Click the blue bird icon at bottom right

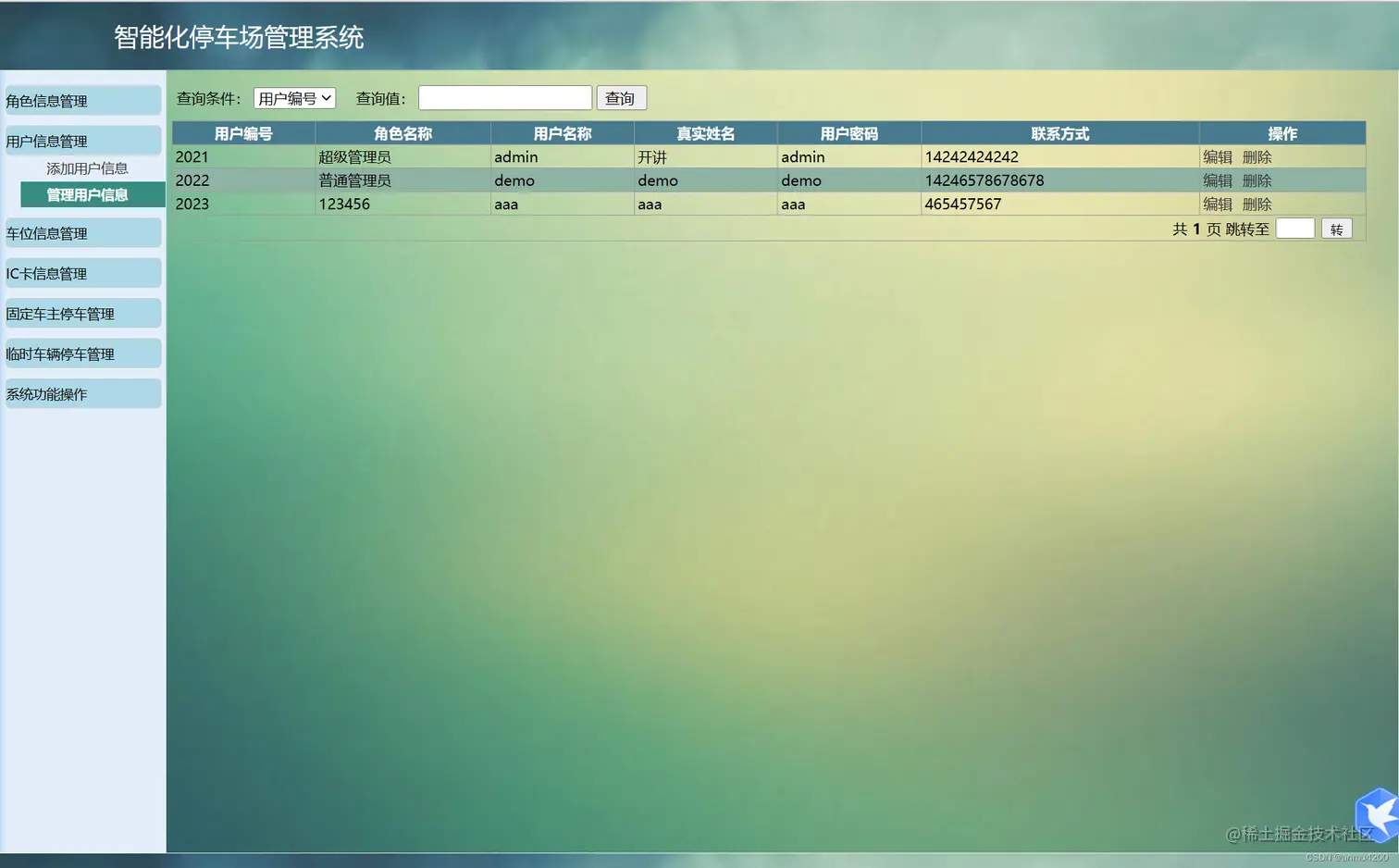pyautogui.click(x=1377, y=815)
